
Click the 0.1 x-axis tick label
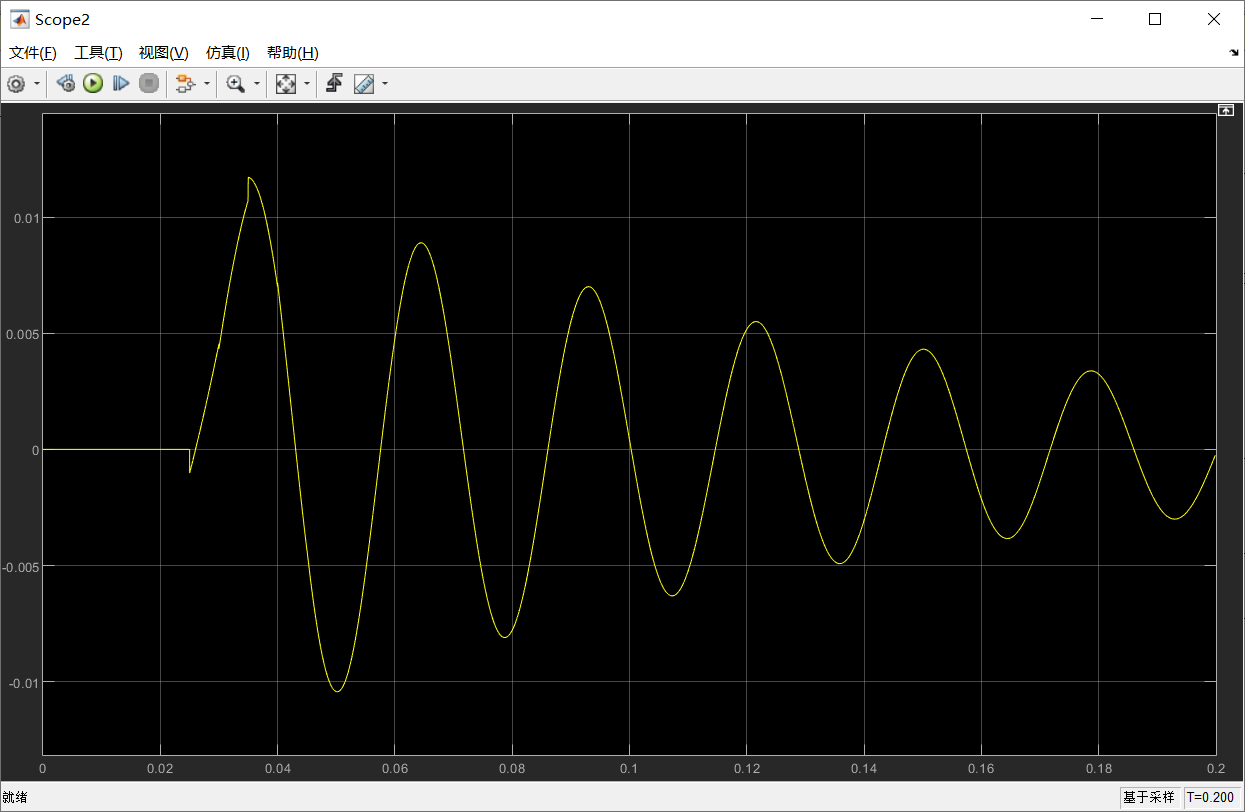pyautogui.click(x=628, y=769)
